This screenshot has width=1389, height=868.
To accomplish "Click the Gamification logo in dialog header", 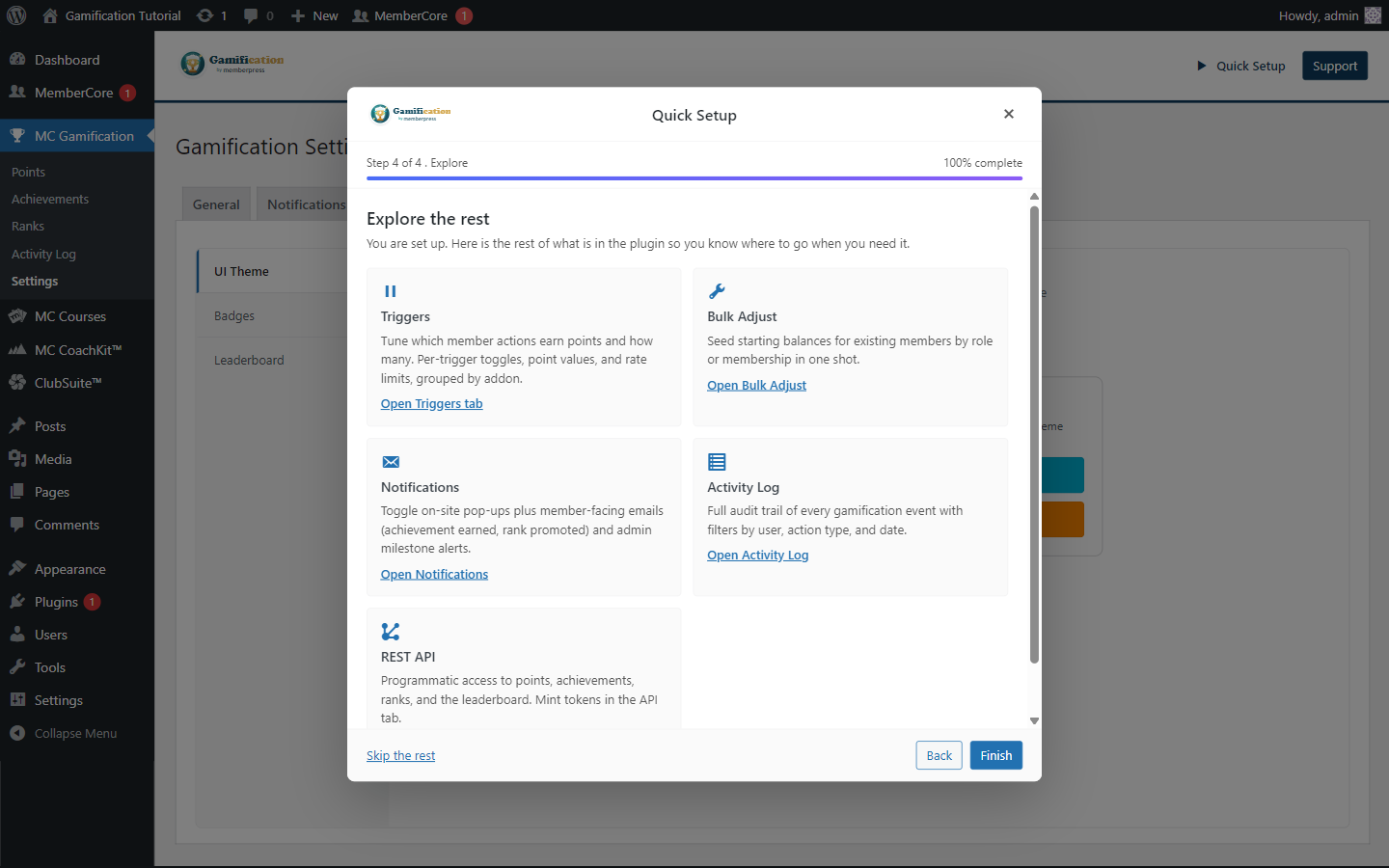I will coord(411,114).
